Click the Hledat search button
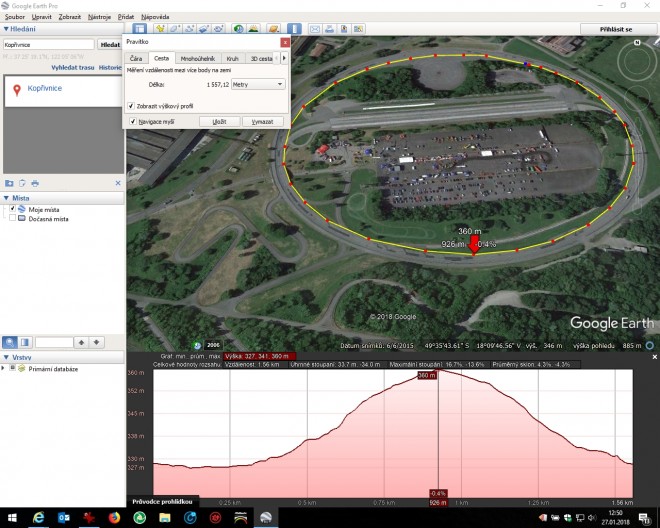This screenshot has height=528, width=660. point(110,44)
